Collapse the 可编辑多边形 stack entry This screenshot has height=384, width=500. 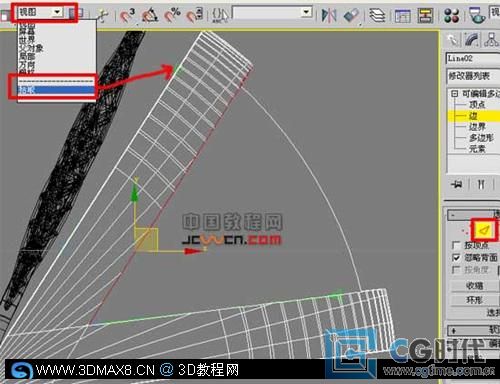(454, 94)
